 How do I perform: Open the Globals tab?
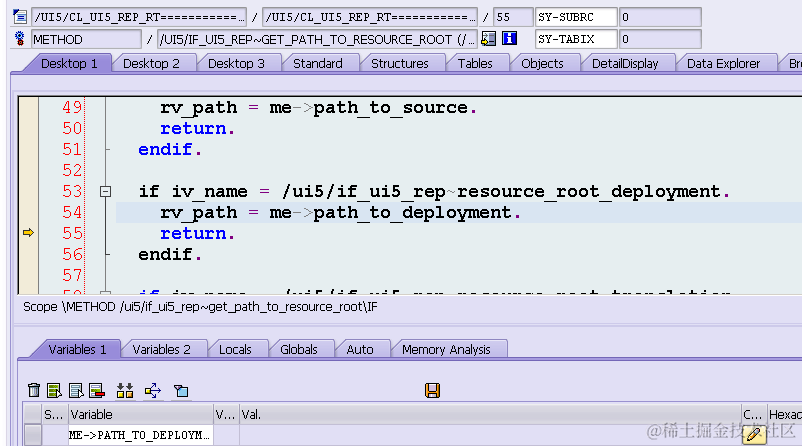pos(299,349)
